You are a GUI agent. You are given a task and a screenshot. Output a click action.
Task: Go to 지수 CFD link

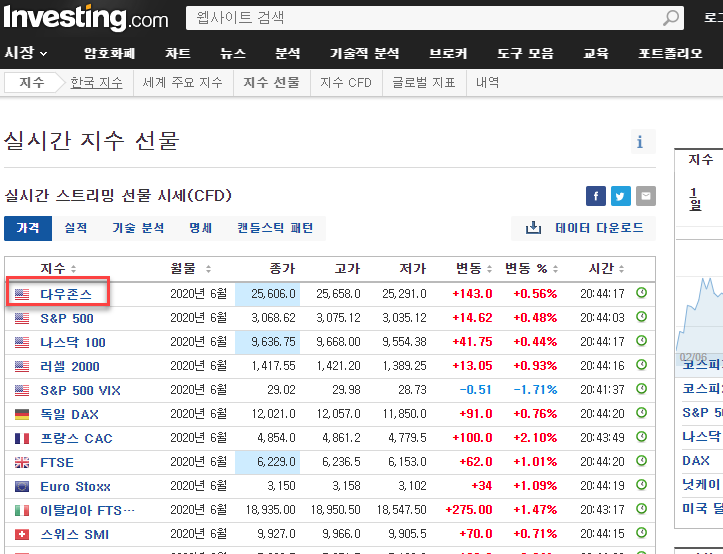346,83
